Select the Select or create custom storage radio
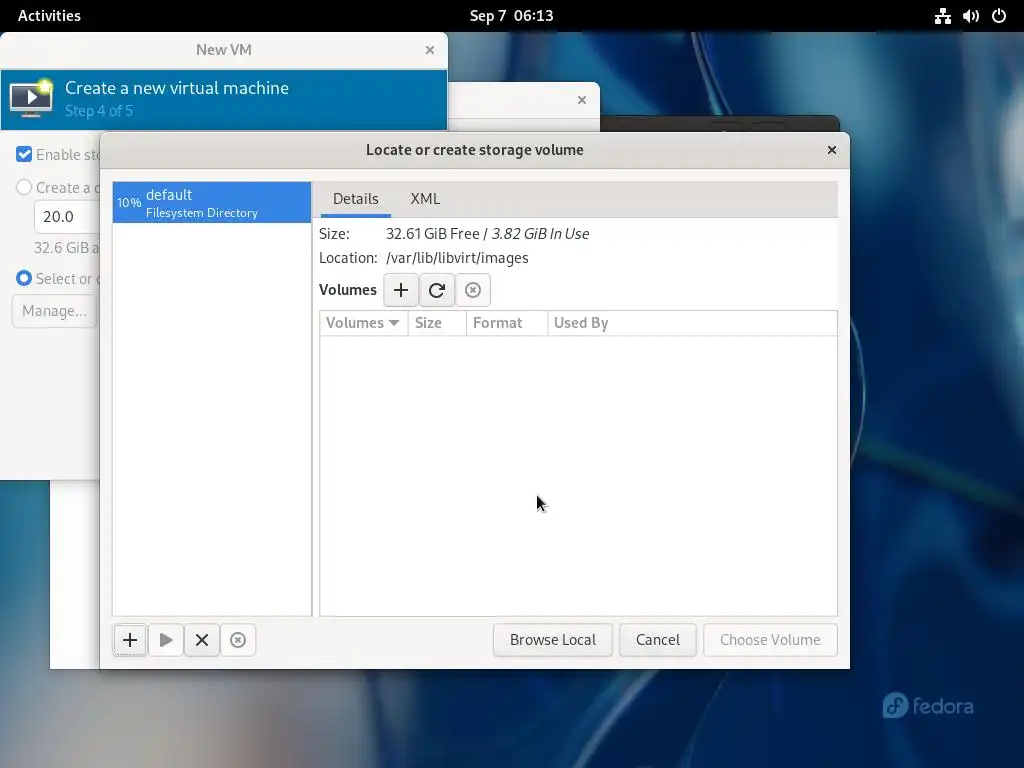This screenshot has width=1024, height=768. point(24,278)
